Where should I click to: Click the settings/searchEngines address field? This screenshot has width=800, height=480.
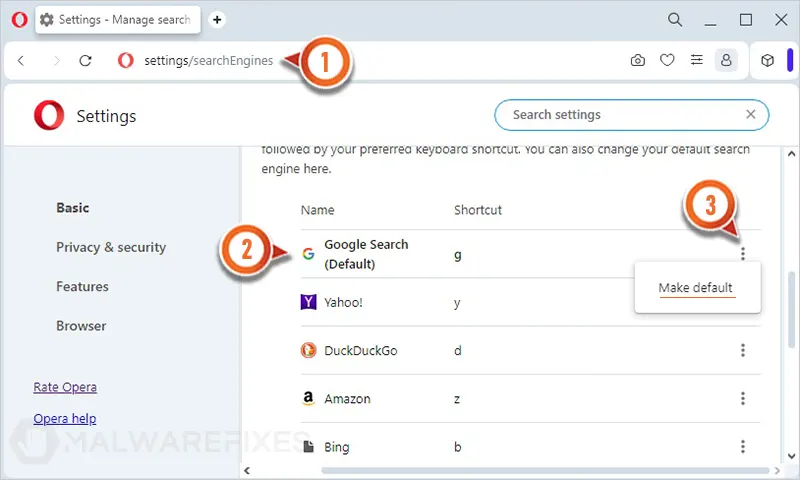point(208,61)
